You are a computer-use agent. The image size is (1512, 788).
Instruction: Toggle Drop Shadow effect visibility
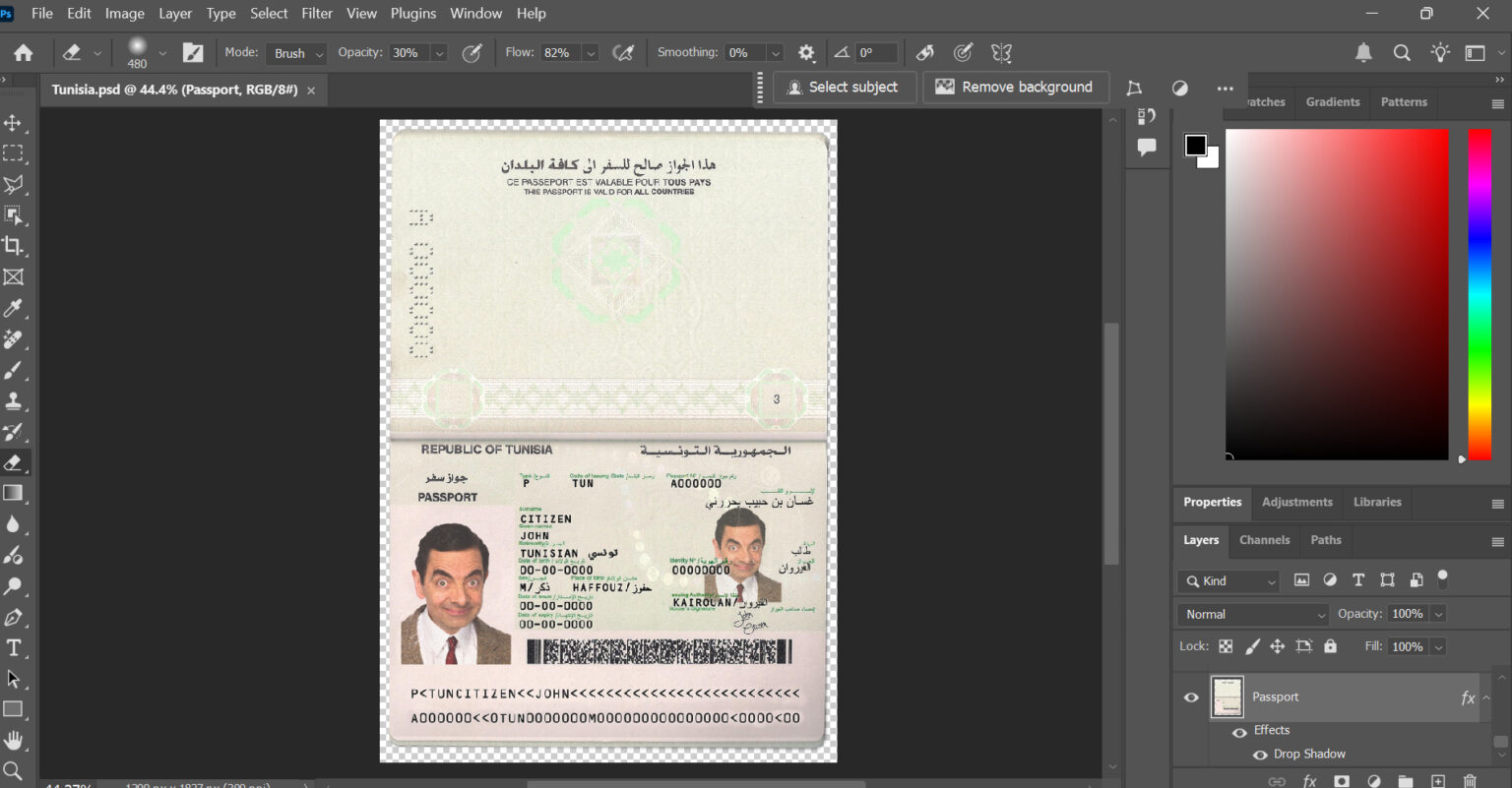[1259, 756]
